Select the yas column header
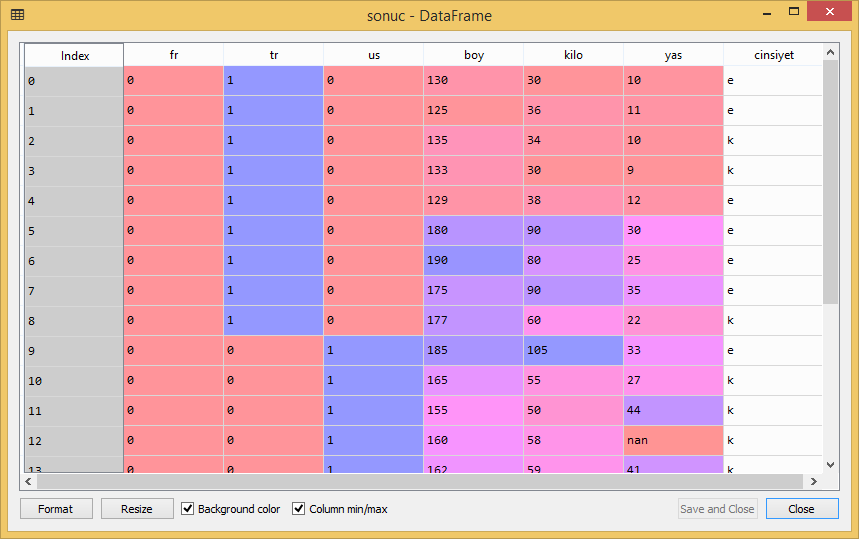 coord(673,55)
